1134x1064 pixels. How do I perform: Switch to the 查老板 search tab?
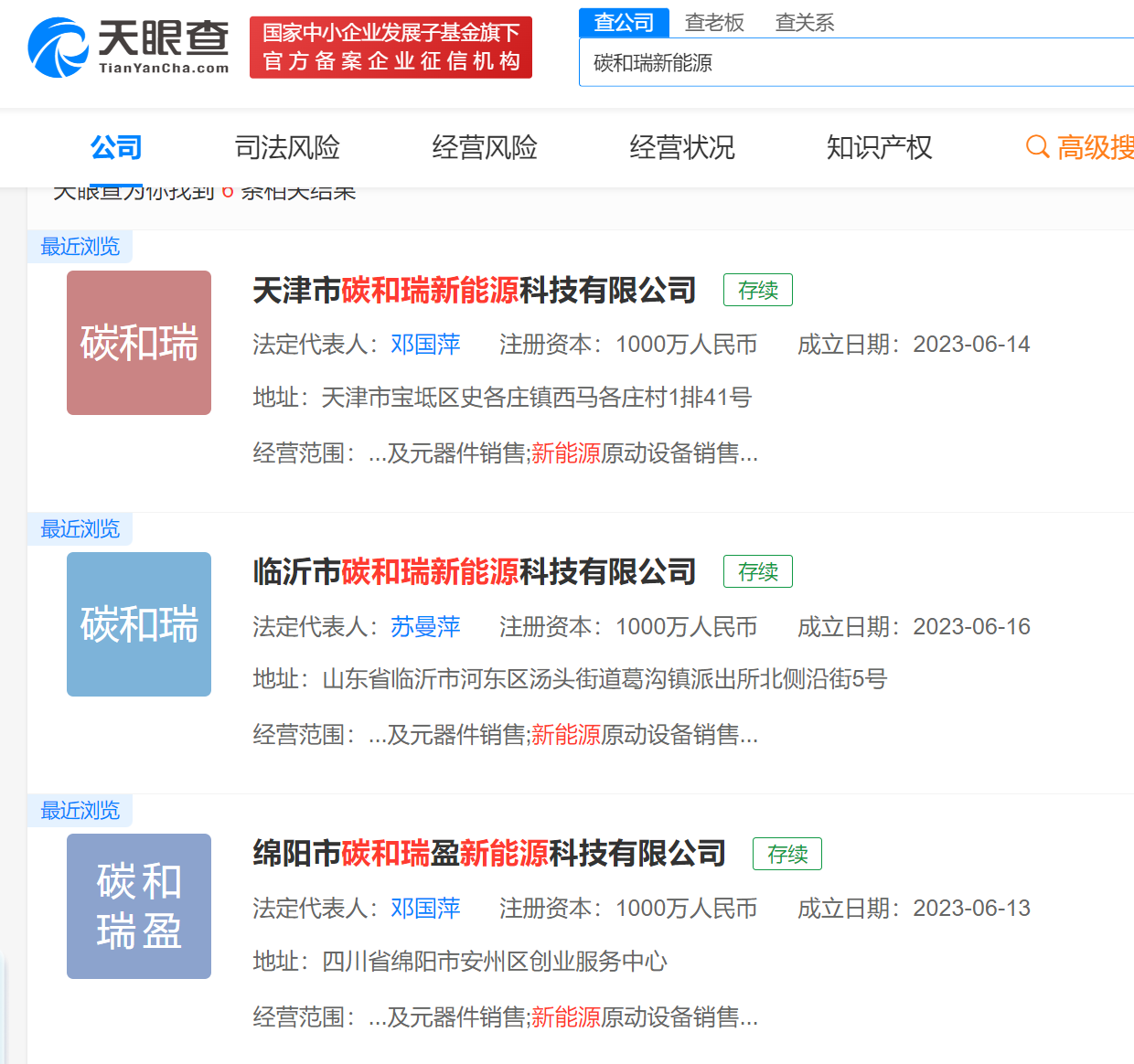coord(714,22)
